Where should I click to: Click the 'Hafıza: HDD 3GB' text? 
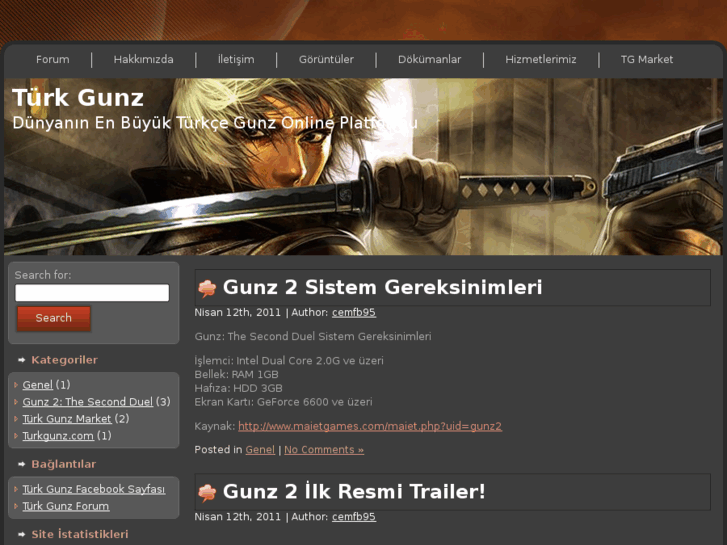(238, 388)
